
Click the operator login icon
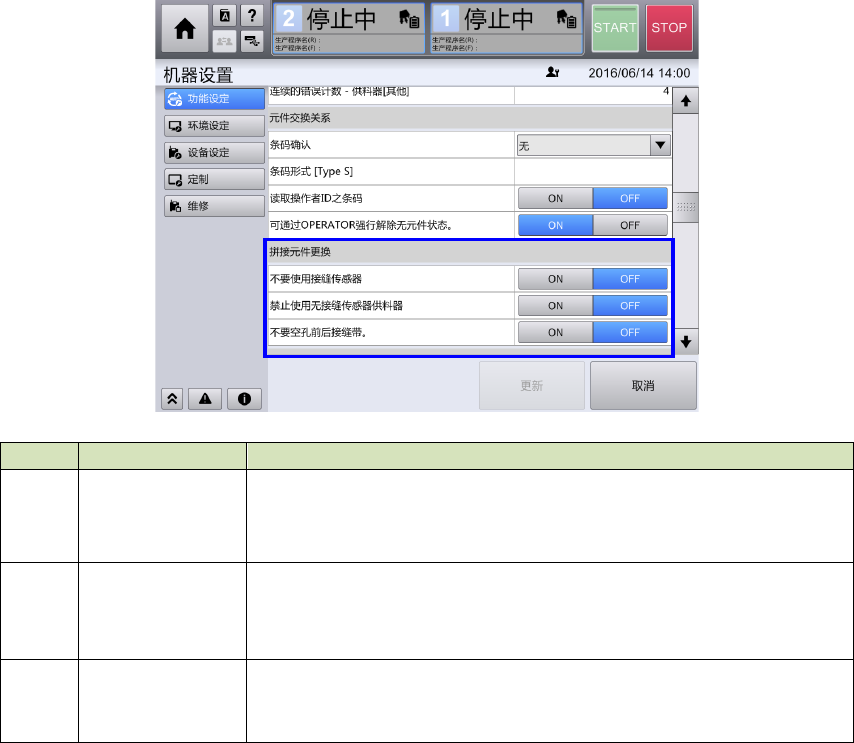552,72
